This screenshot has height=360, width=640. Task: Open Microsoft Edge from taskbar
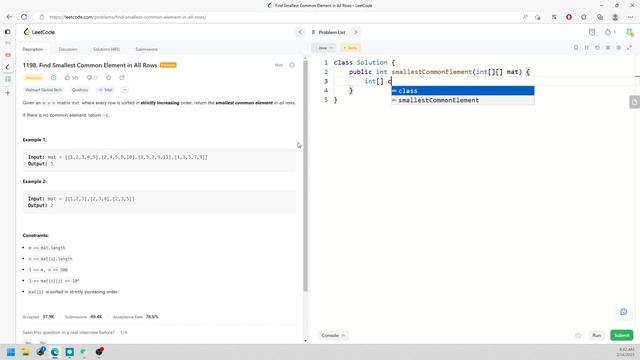55,352
